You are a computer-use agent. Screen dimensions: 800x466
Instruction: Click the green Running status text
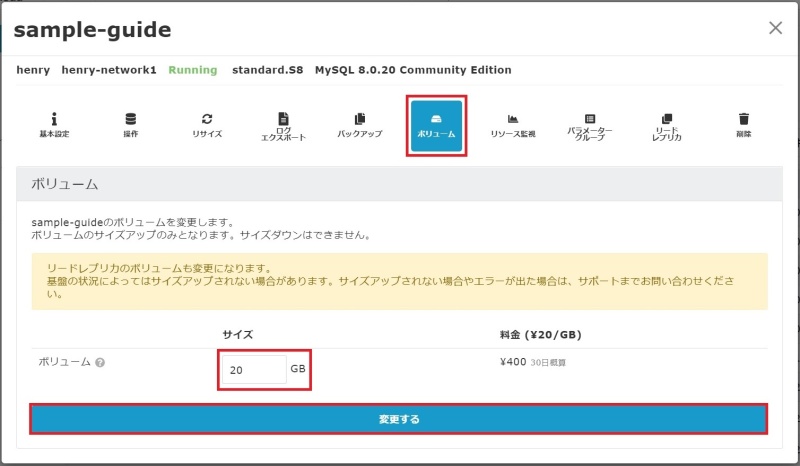click(x=192, y=70)
